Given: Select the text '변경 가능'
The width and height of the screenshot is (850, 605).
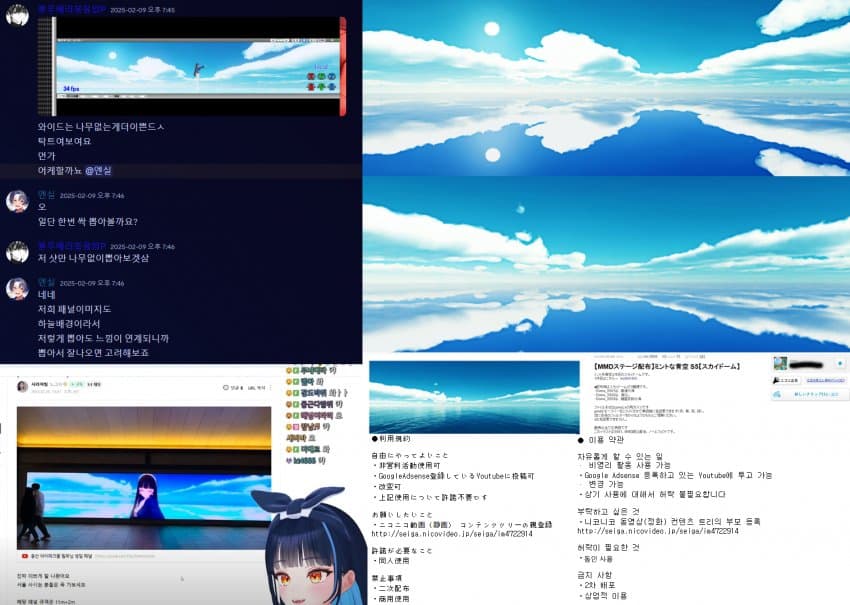Looking at the screenshot, I should 606,484.
